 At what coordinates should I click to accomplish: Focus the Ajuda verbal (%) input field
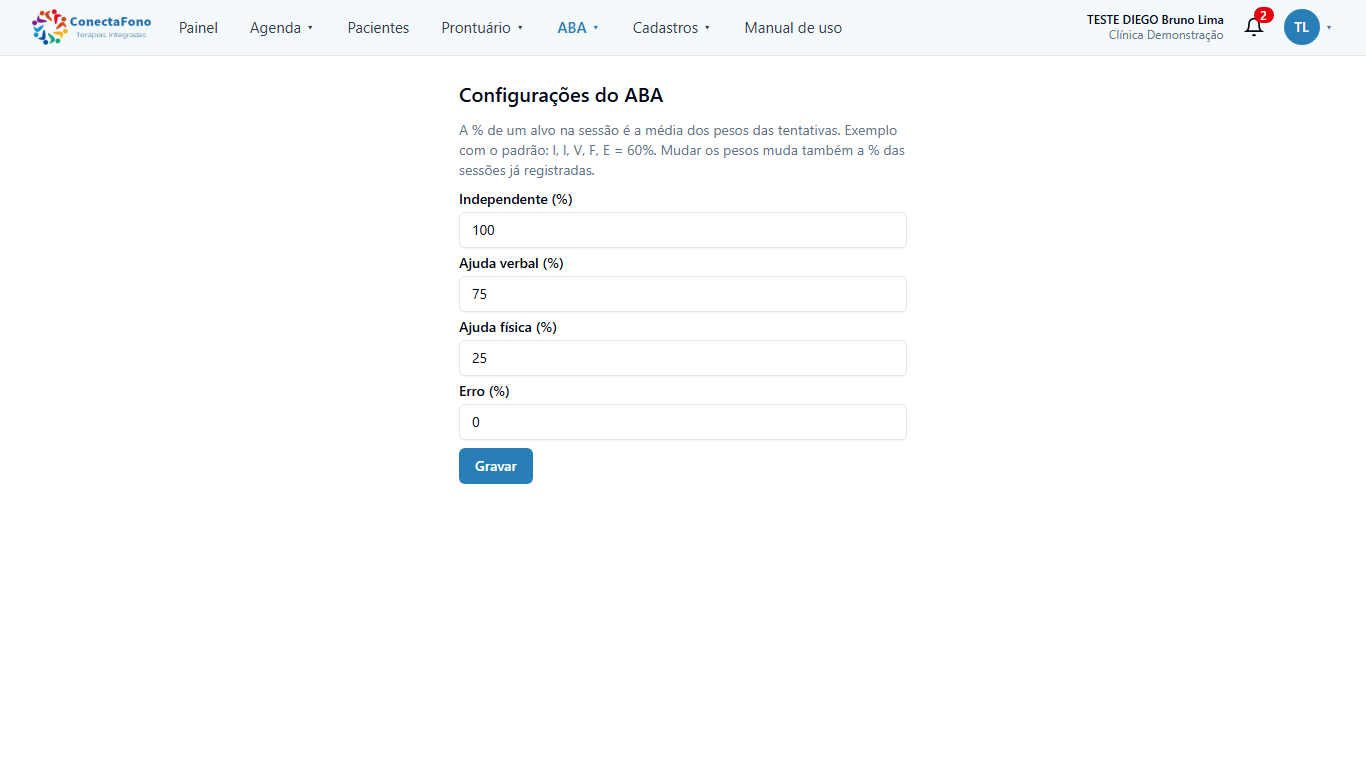(x=683, y=294)
